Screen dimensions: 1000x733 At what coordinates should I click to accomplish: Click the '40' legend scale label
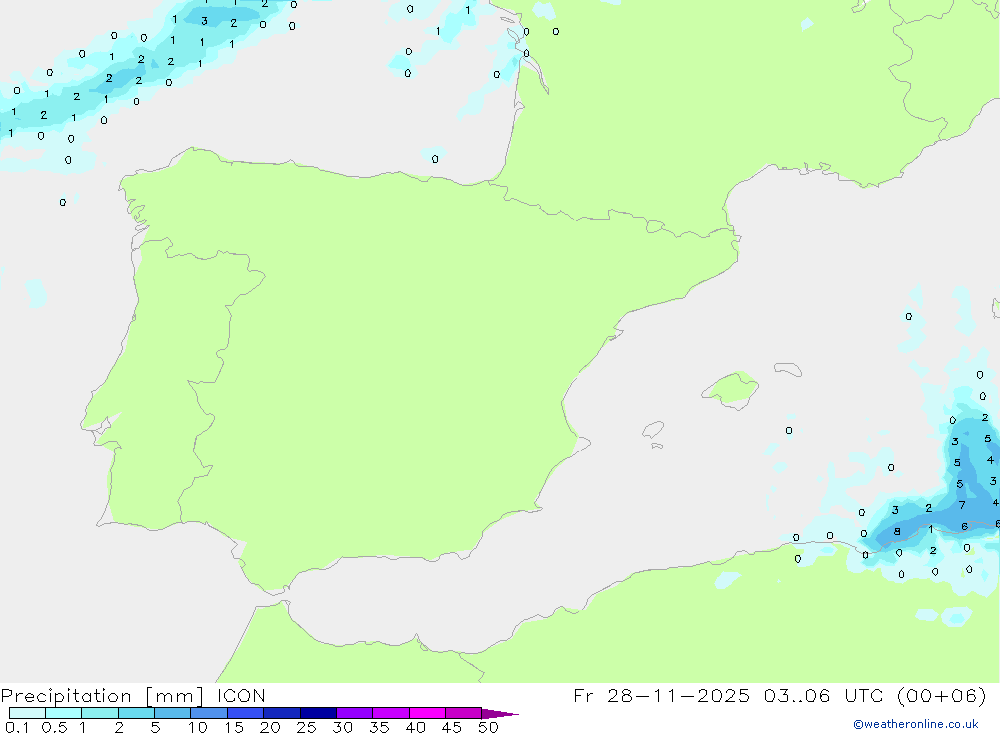pos(416,727)
